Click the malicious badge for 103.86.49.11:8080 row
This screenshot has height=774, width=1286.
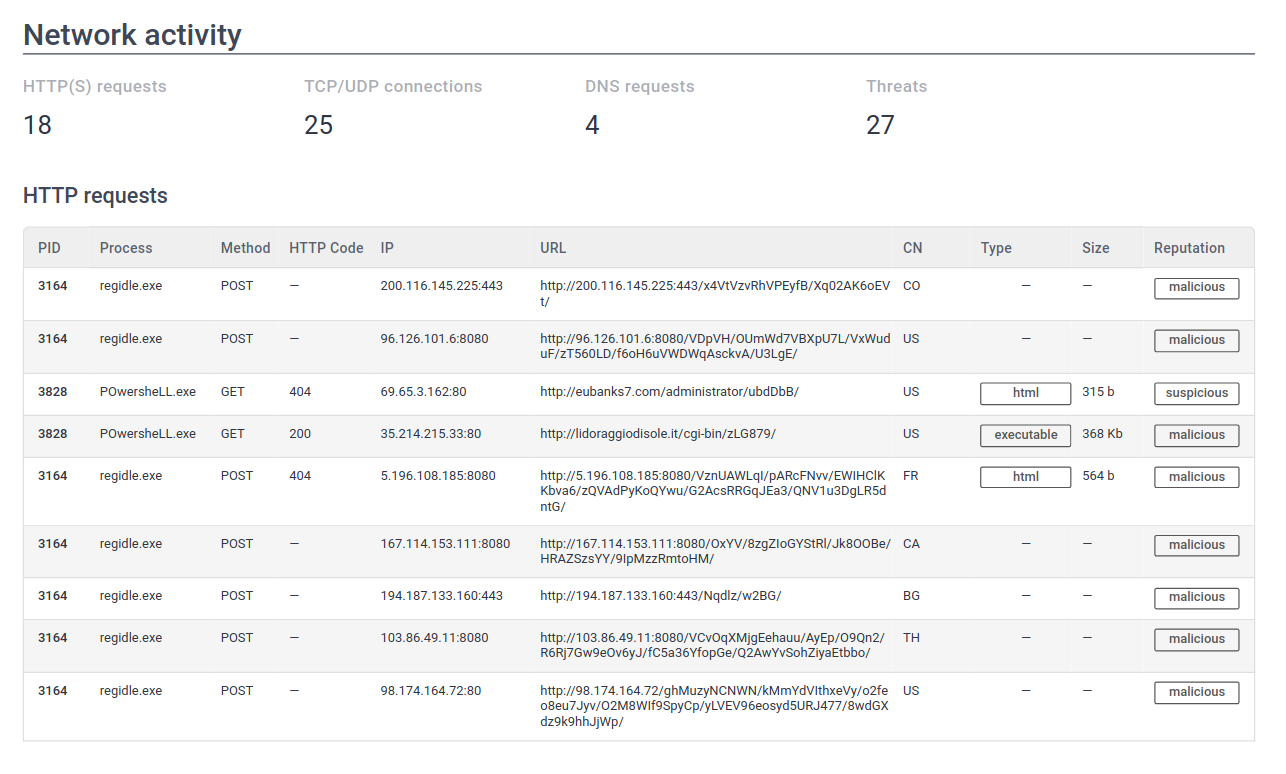(x=1196, y=640)
